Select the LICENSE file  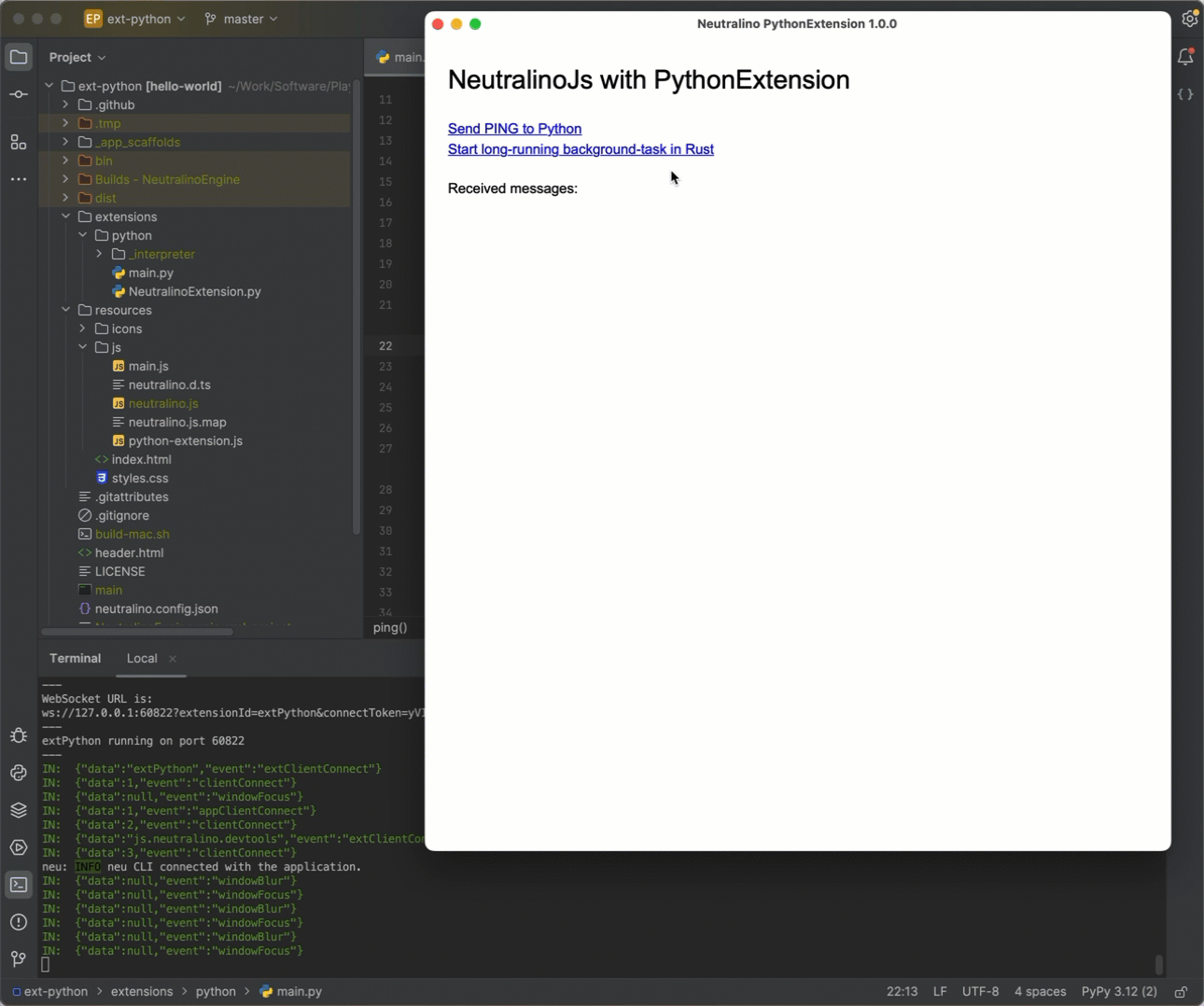point(111,571)
